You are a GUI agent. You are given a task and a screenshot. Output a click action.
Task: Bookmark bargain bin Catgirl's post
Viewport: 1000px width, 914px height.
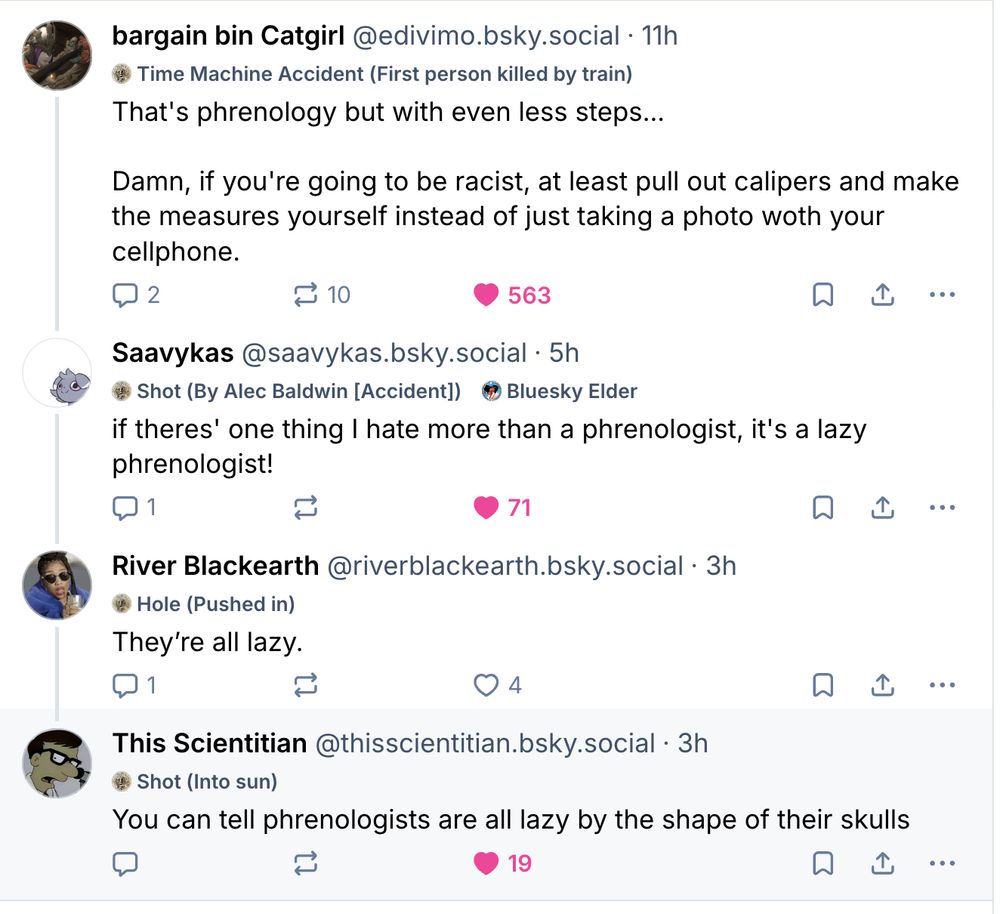pyautogui.click(x=822, y=294)
